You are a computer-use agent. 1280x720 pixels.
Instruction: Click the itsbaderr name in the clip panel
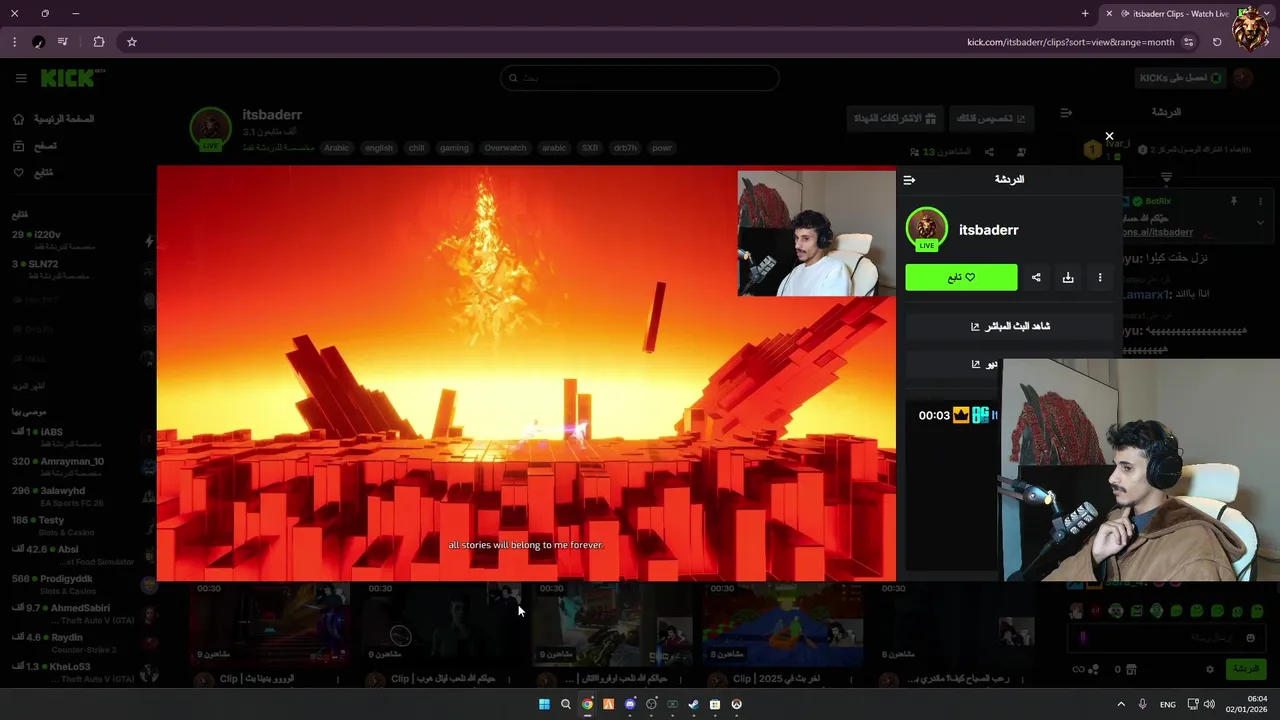[x=988, y=230]
